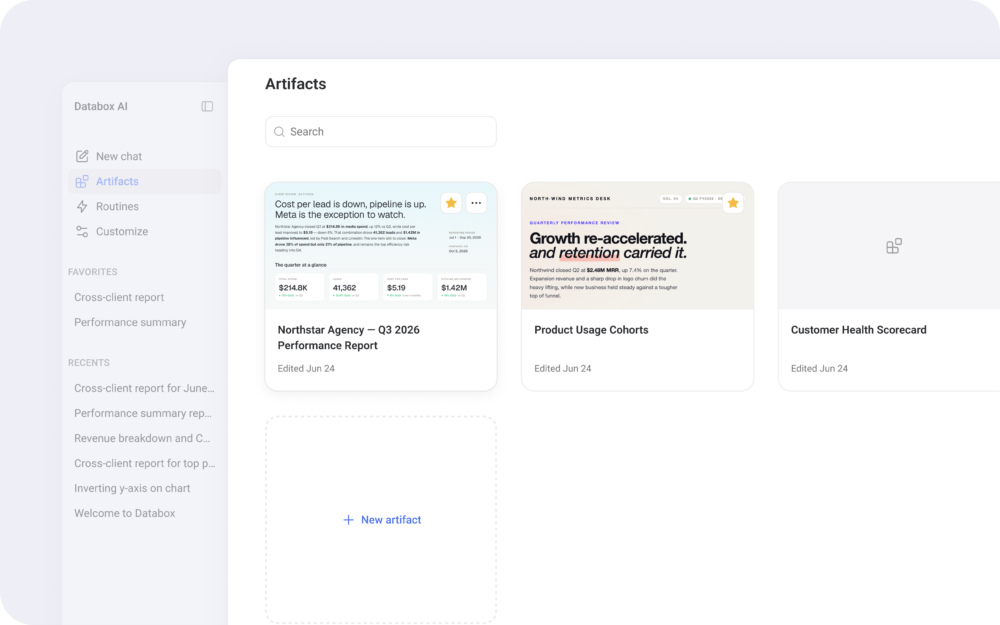Unfavorite the Northstar Agency report star
Image resolution: width=1000 pixels, height=625 pixels.
(451, 203)
